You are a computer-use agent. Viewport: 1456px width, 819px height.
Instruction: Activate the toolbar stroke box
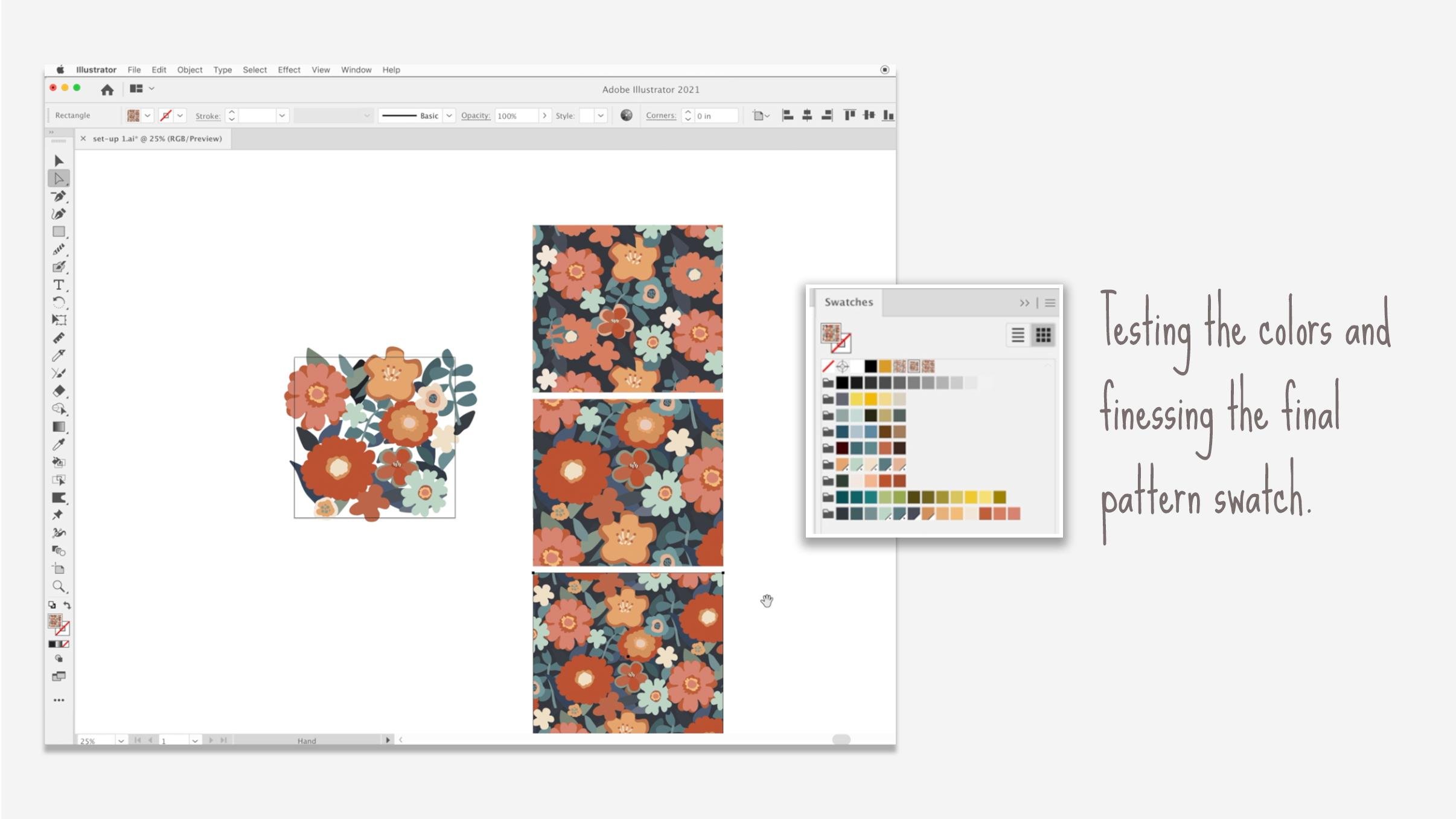[63, 629]
